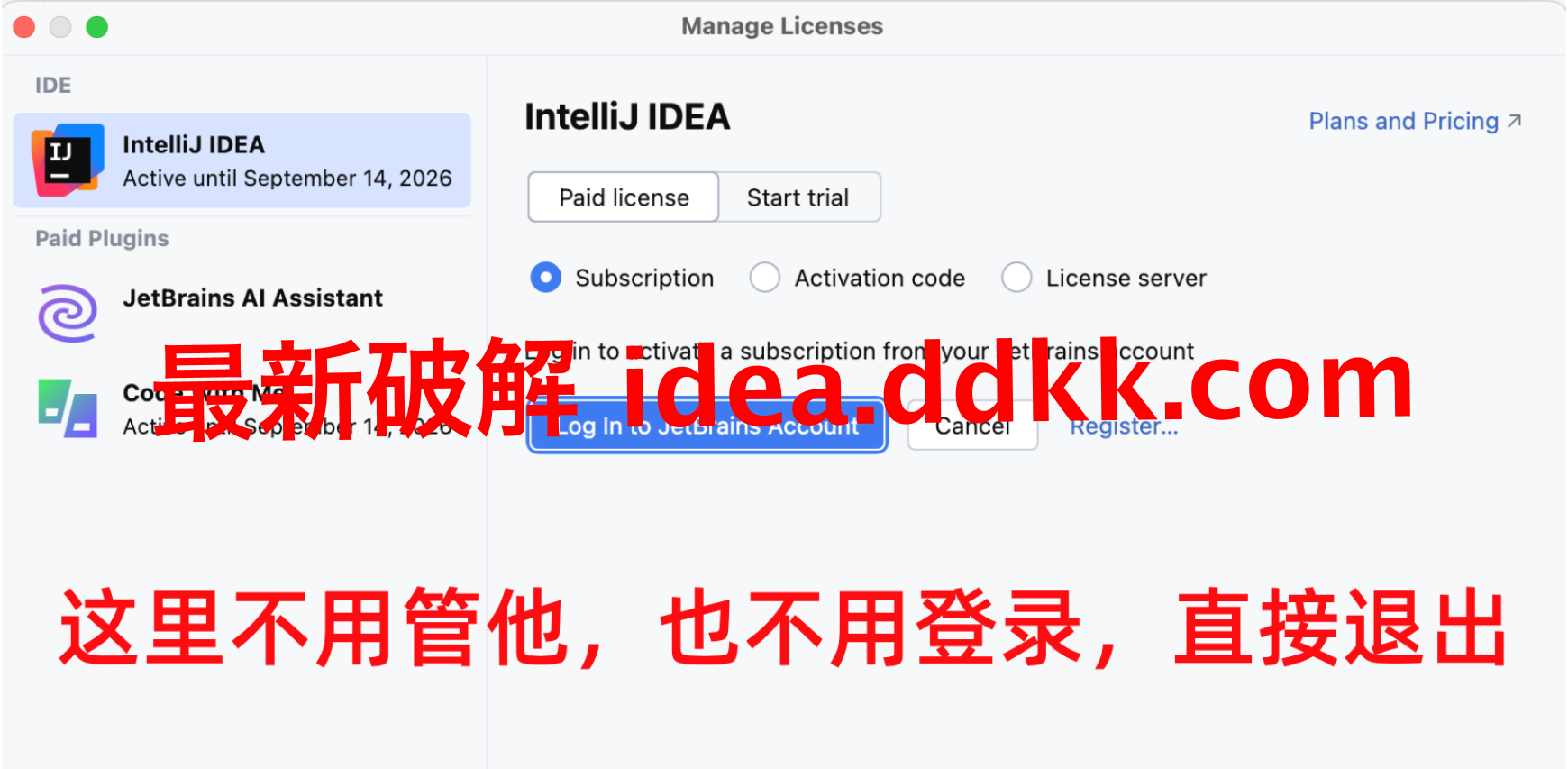Click the Cancel button
The height and width of the screenshot is (769, 1568).
pos(972,426)
